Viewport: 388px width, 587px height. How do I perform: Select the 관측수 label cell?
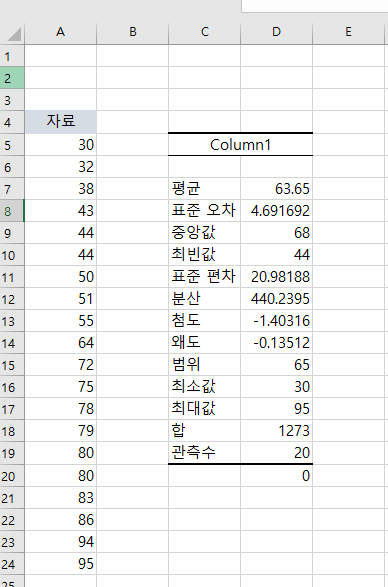click(204, 453)
